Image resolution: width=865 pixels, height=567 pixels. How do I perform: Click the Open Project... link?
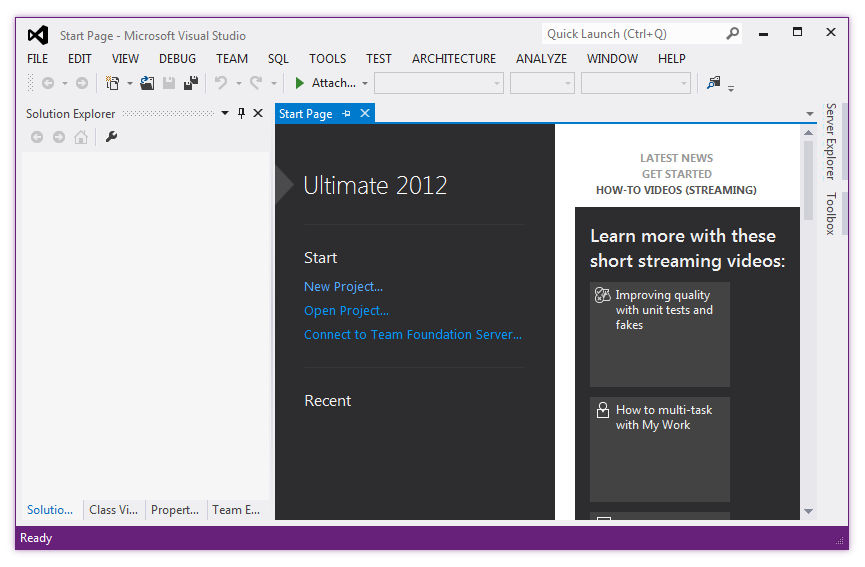point(346,311)
